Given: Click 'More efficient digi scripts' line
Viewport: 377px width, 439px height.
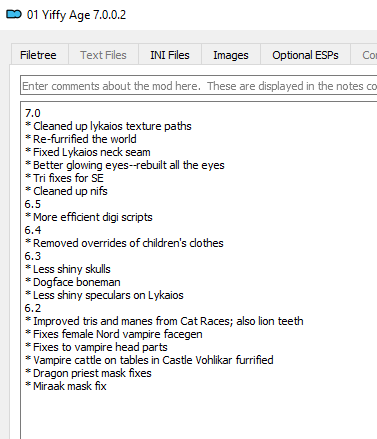Looking at the screenshot, I should pos(89,217).
